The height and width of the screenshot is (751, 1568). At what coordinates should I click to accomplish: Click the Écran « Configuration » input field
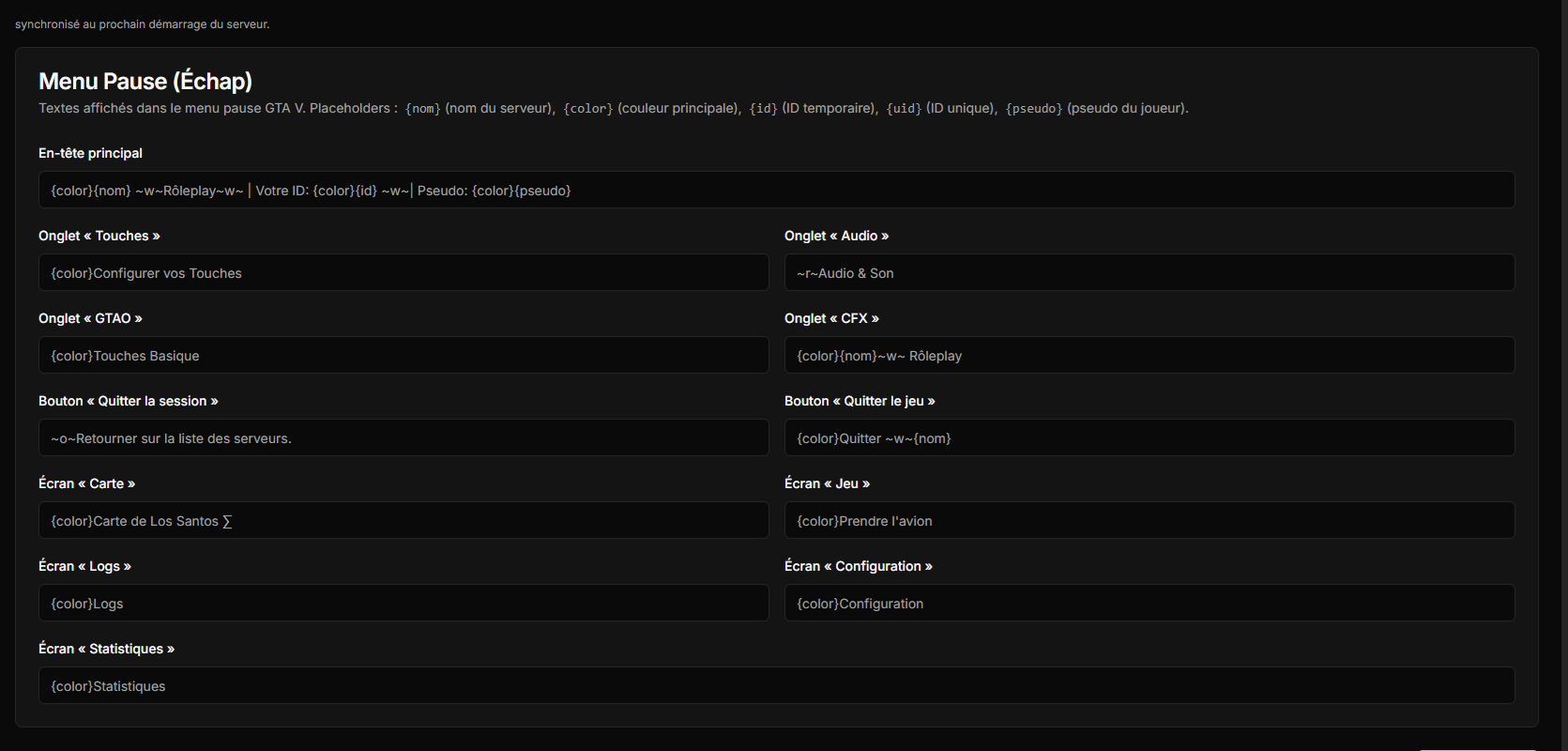[x=1149, y=603]
